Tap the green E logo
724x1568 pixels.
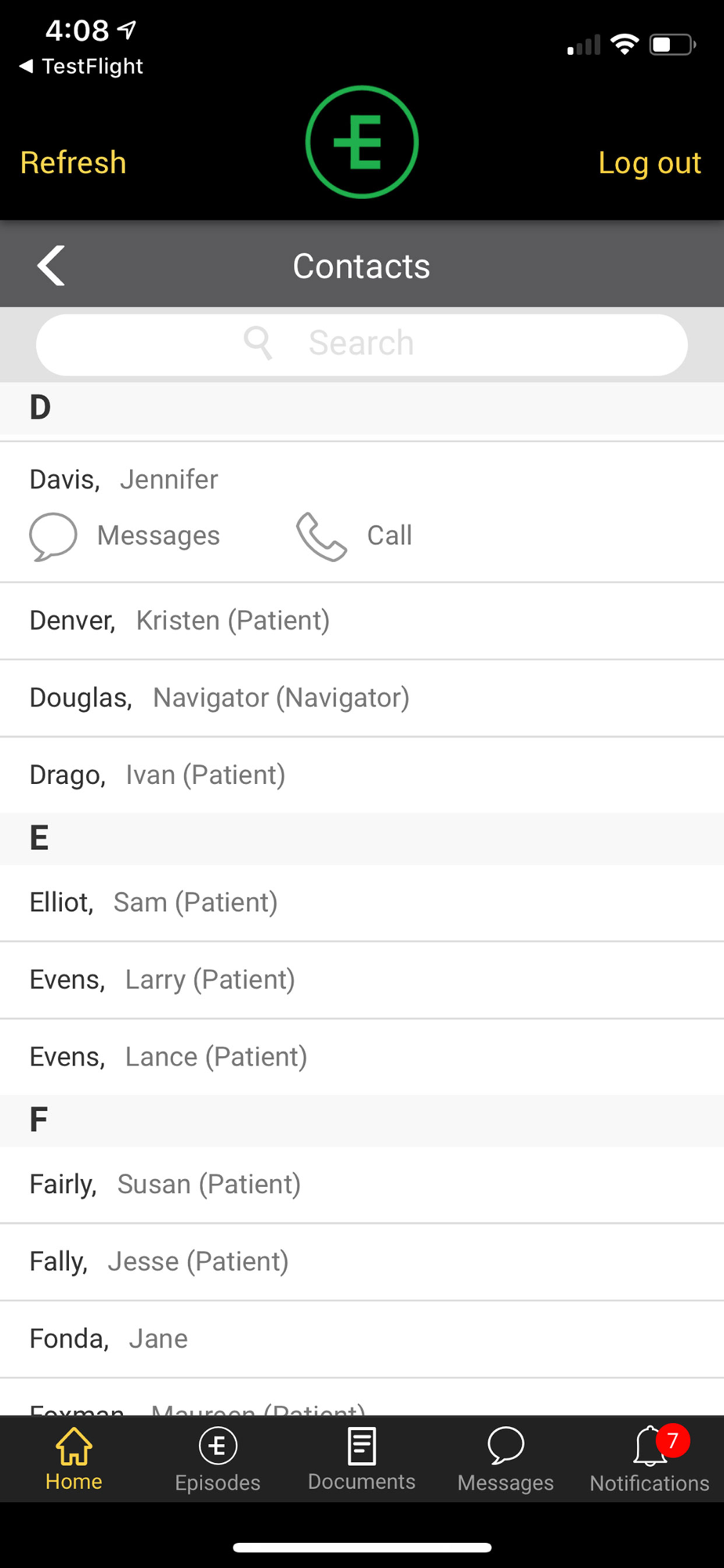pos(362,142)
